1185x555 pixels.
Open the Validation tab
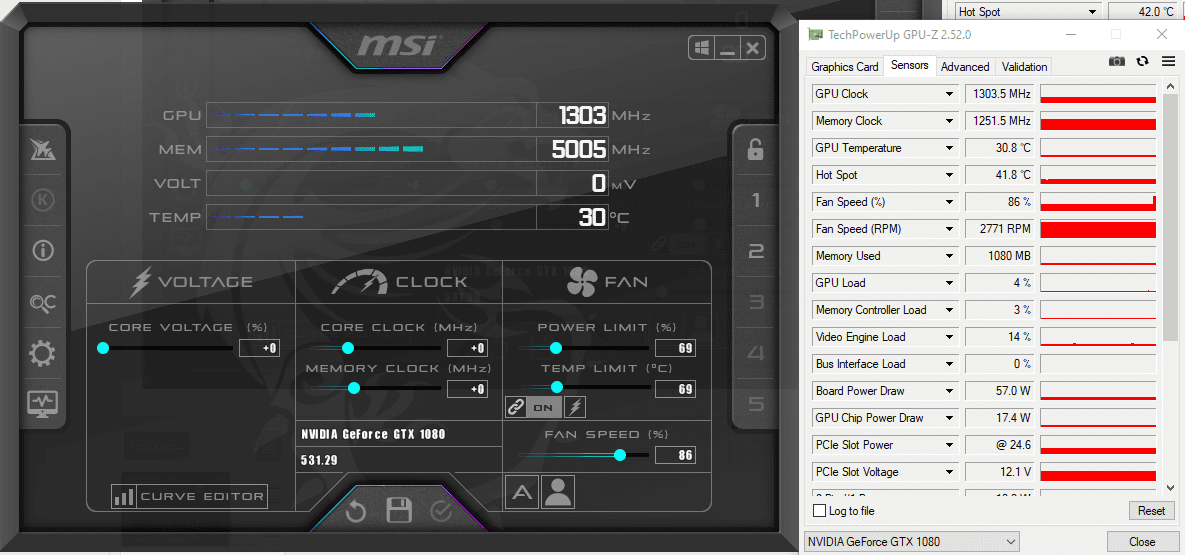[x=1024, y=67]
